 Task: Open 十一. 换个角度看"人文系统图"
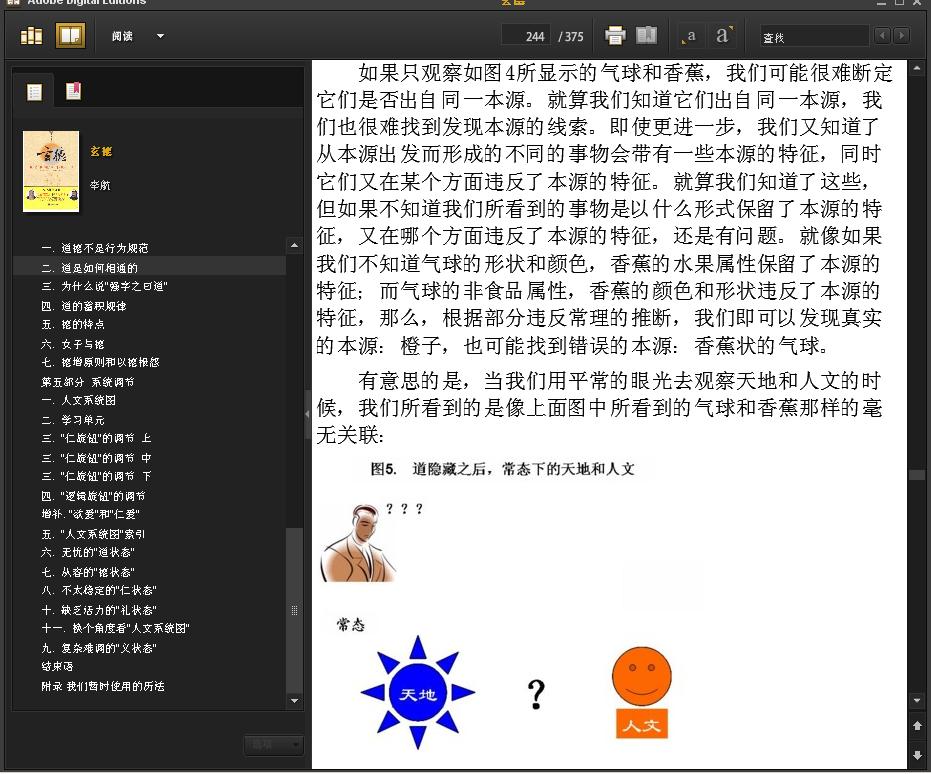point(115,628)
